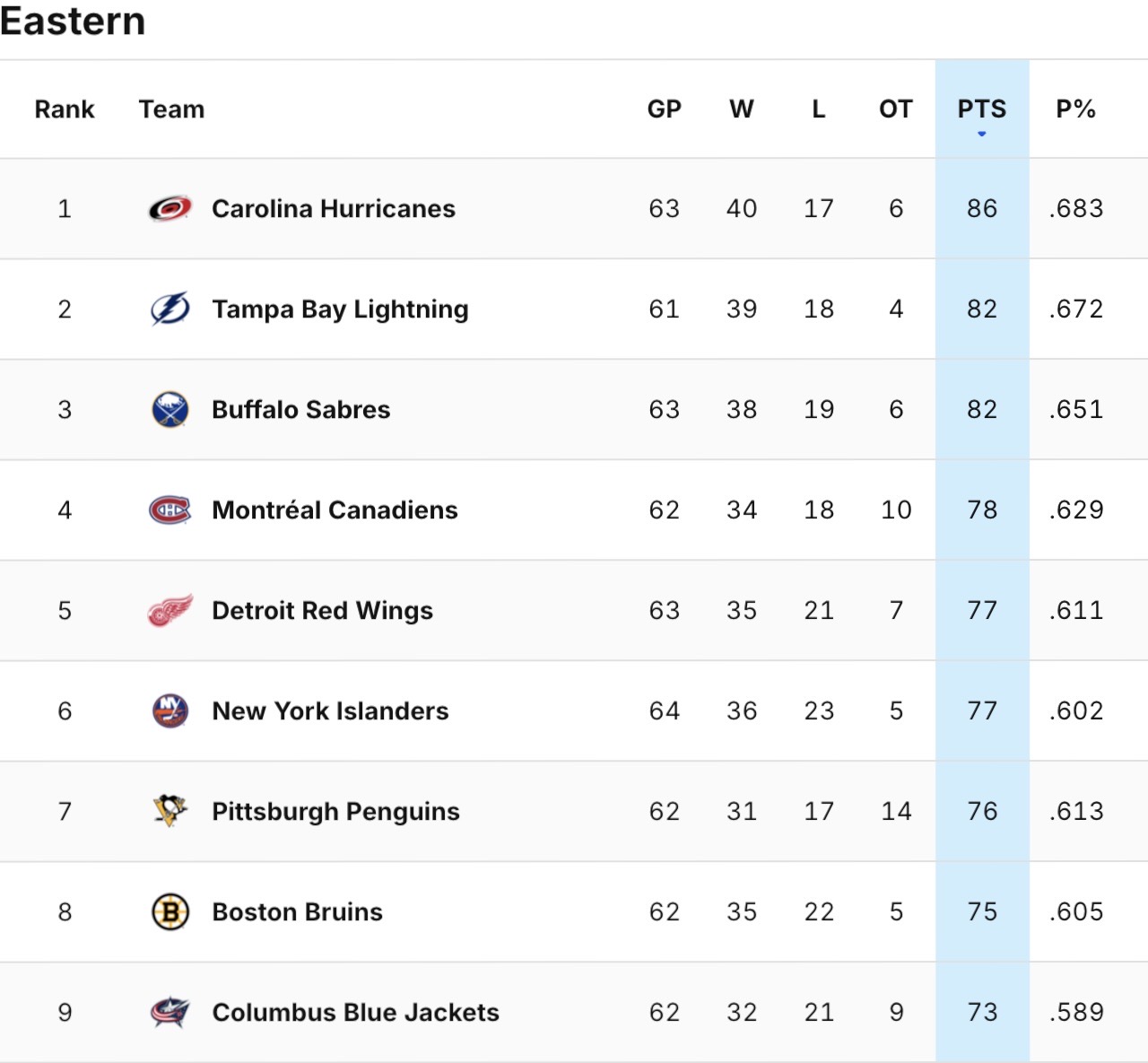Toggle the PTS sort arrow indicator
This screenshot has height=1063, width=1148.
click(982, 134)
